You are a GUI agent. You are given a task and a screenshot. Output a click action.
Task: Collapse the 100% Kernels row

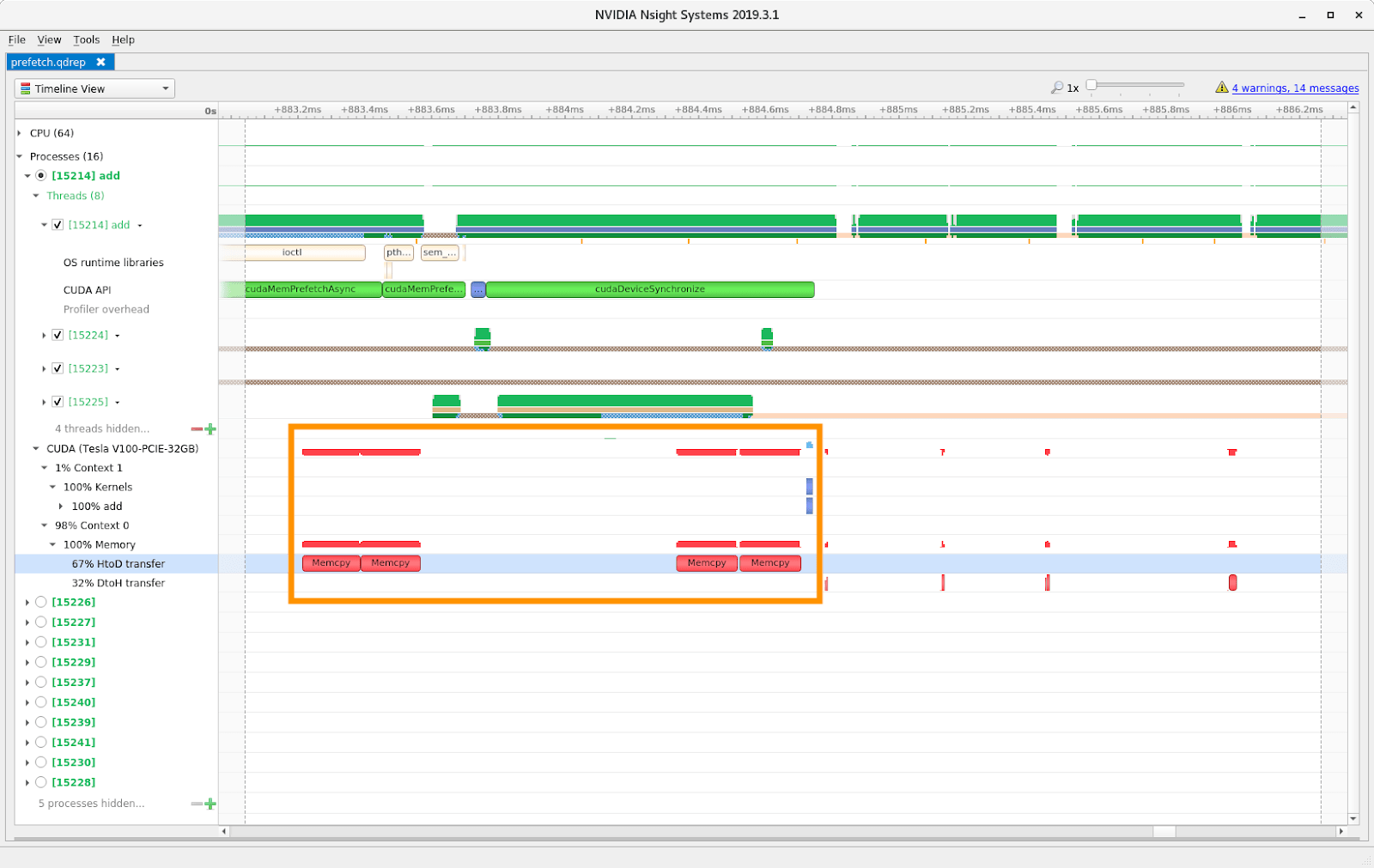53,488
